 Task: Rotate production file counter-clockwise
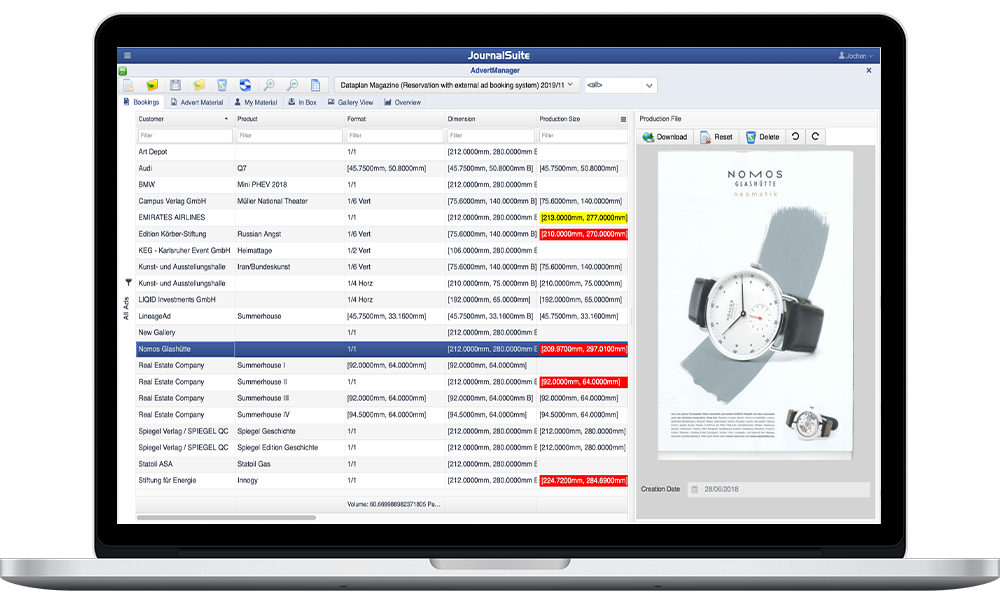point(795,136)
